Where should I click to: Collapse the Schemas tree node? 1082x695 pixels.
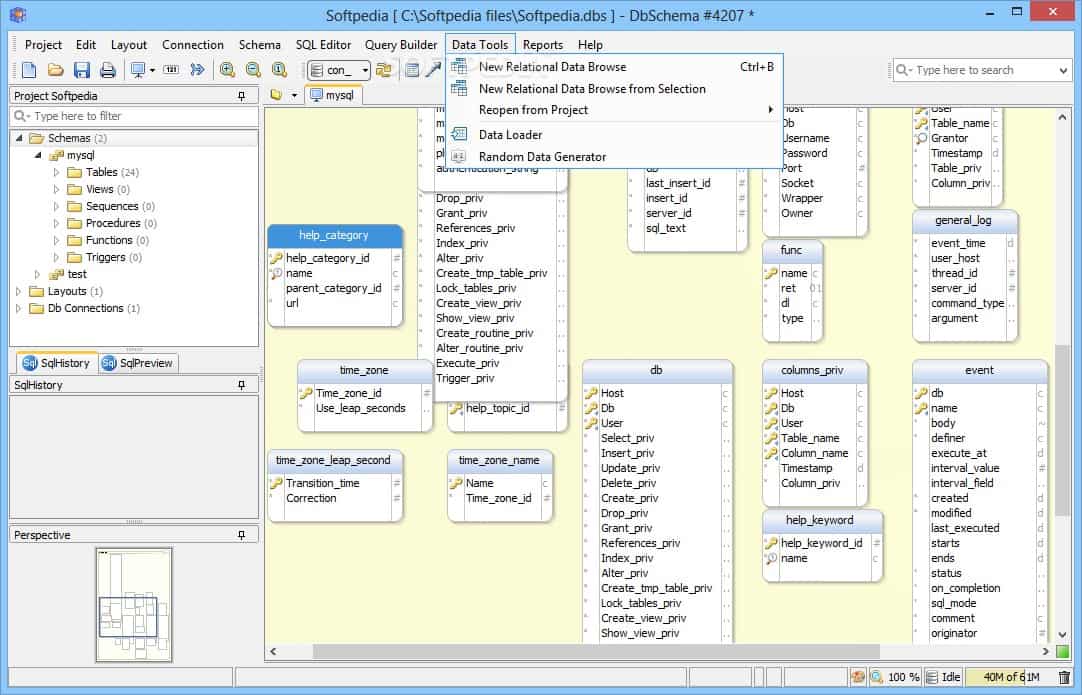tap(19, 138)
